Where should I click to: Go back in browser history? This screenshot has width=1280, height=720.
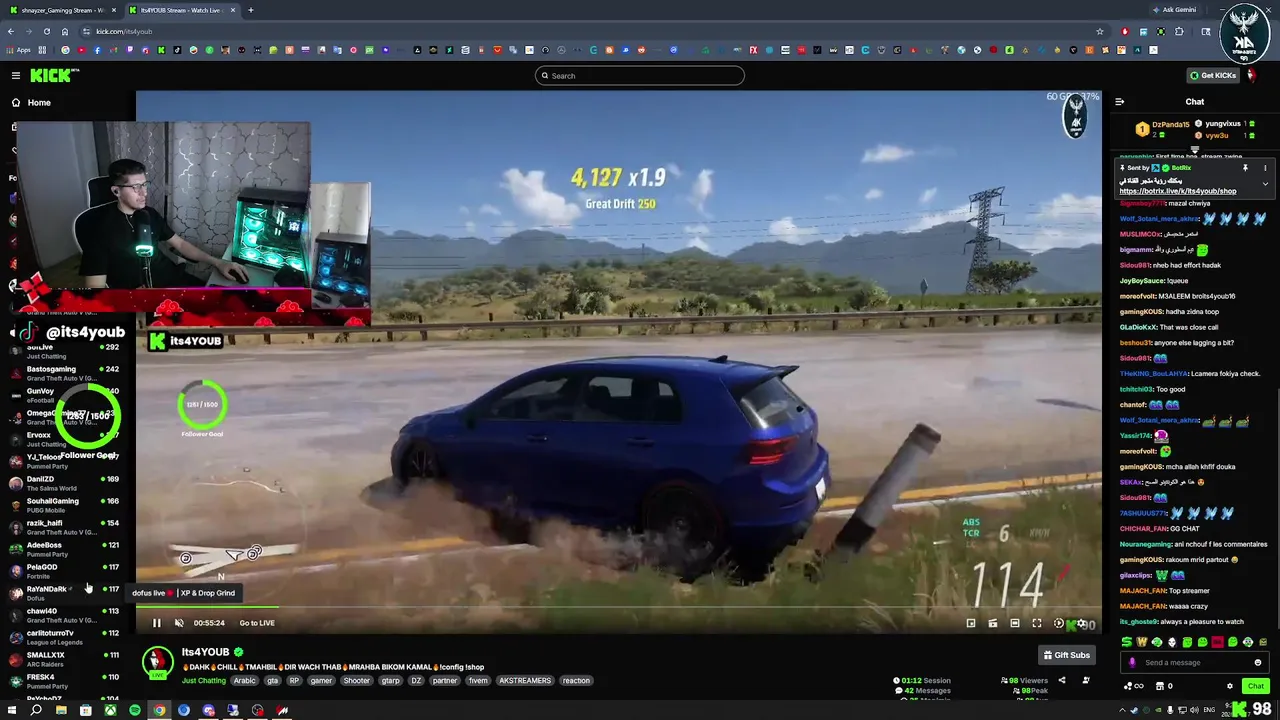click(x=11, y=31)
